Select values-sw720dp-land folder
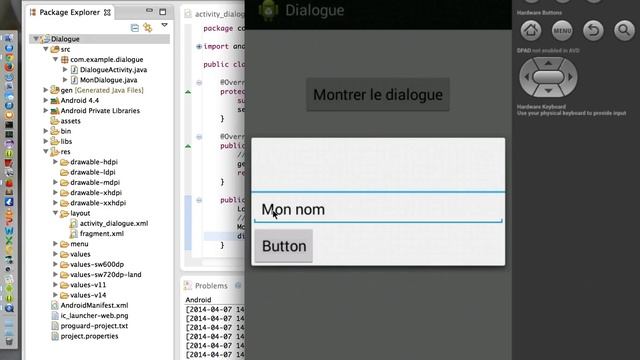The image size is (640, 360). tap(101, 274)
